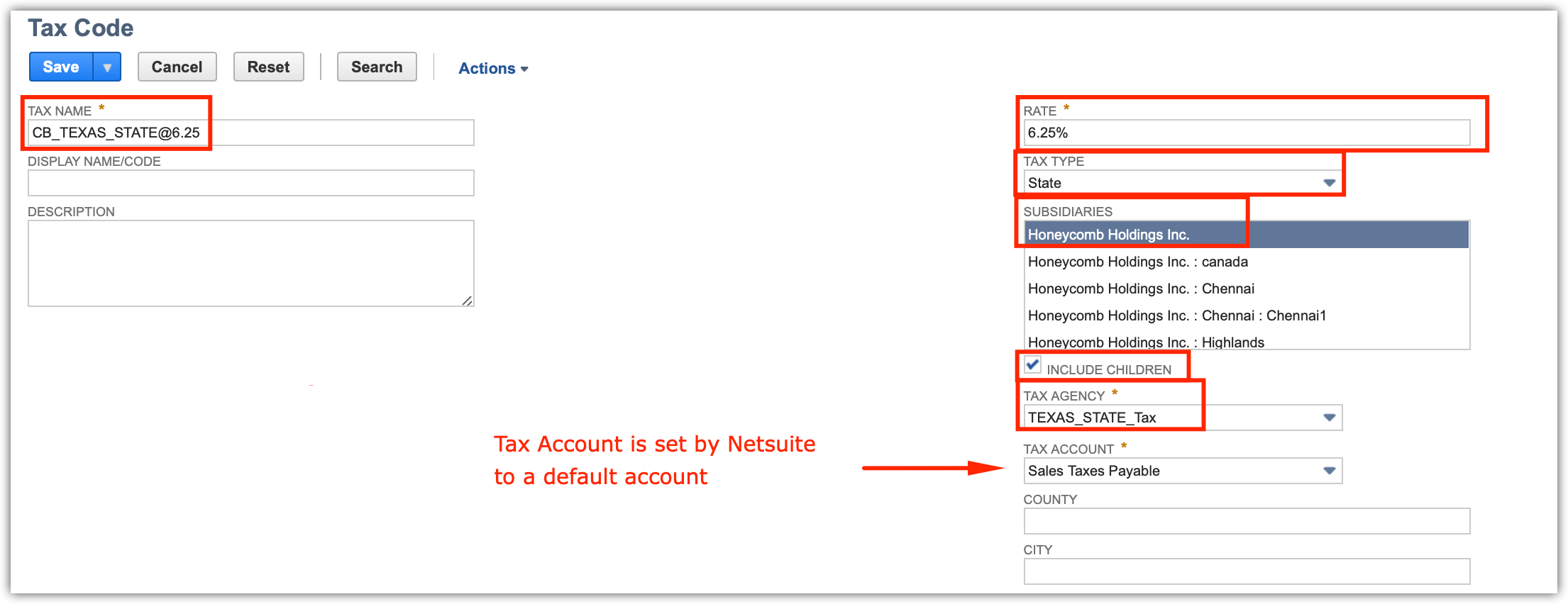Click the Search button
Image resolution: width=1568 pixels, height=604 pixels.
pyautogui.click(x=376, y=67)
